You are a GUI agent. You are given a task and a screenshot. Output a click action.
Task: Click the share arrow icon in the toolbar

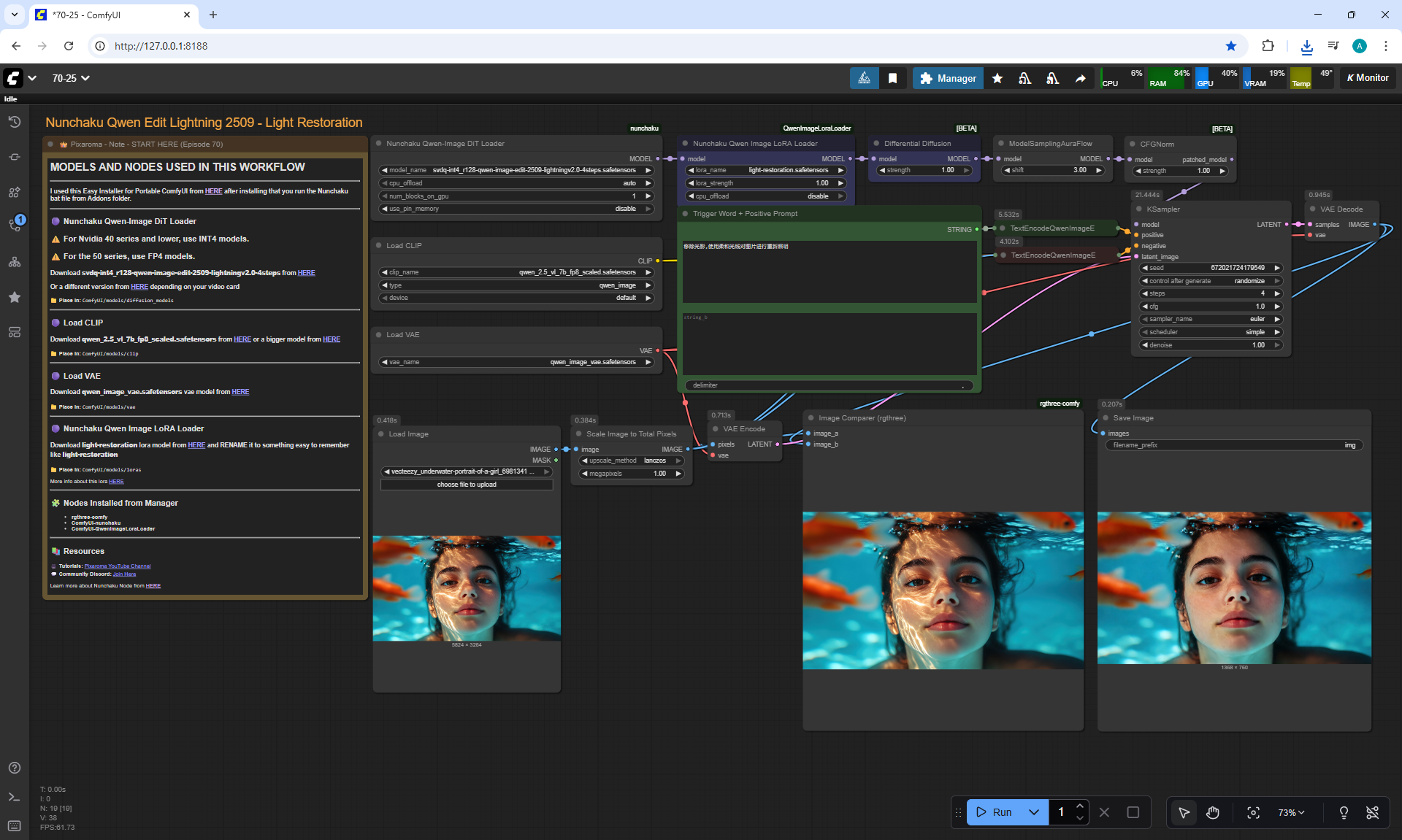tap(1080, 78)
